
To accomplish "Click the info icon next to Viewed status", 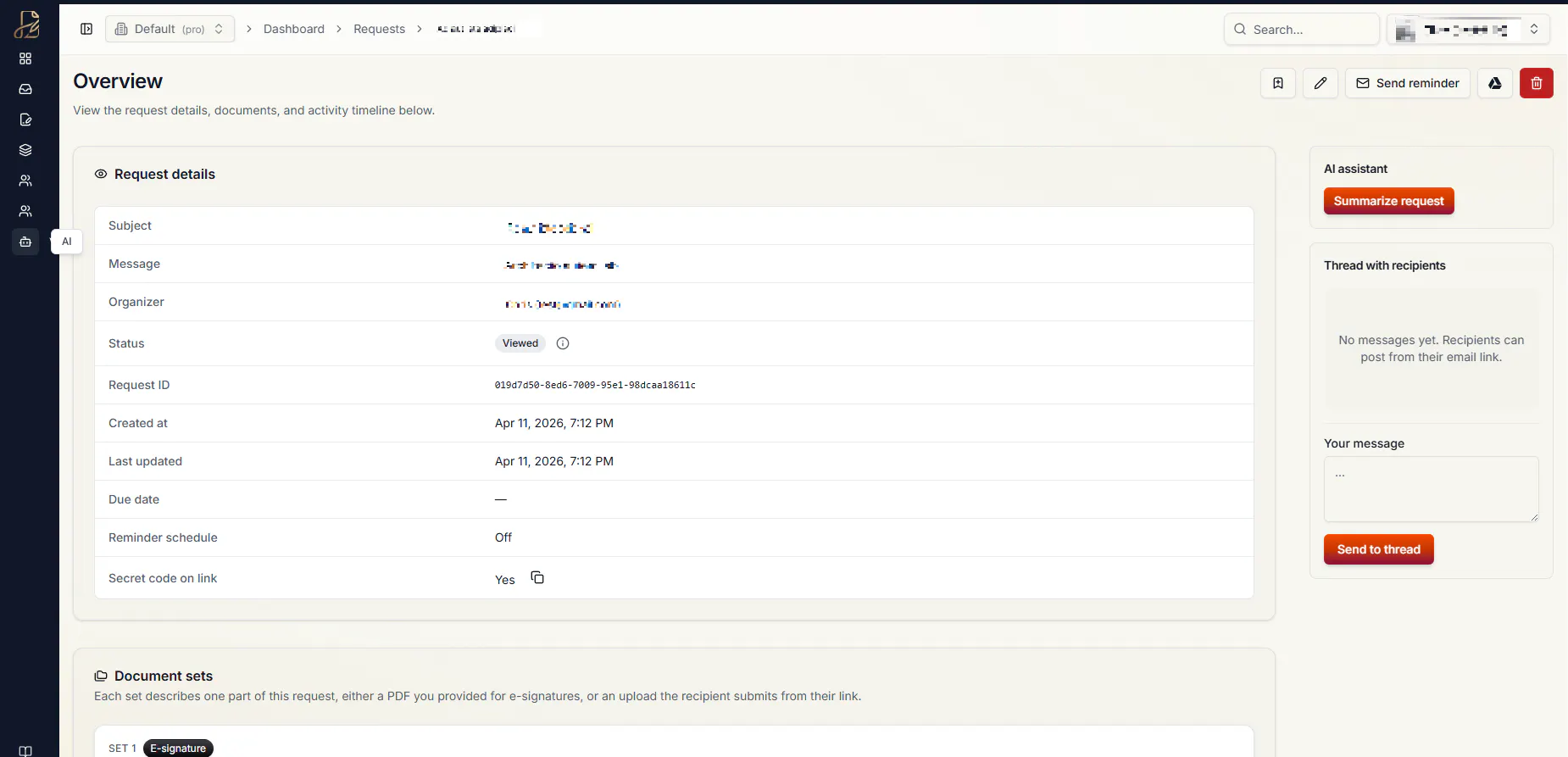I will coord(563,343).
